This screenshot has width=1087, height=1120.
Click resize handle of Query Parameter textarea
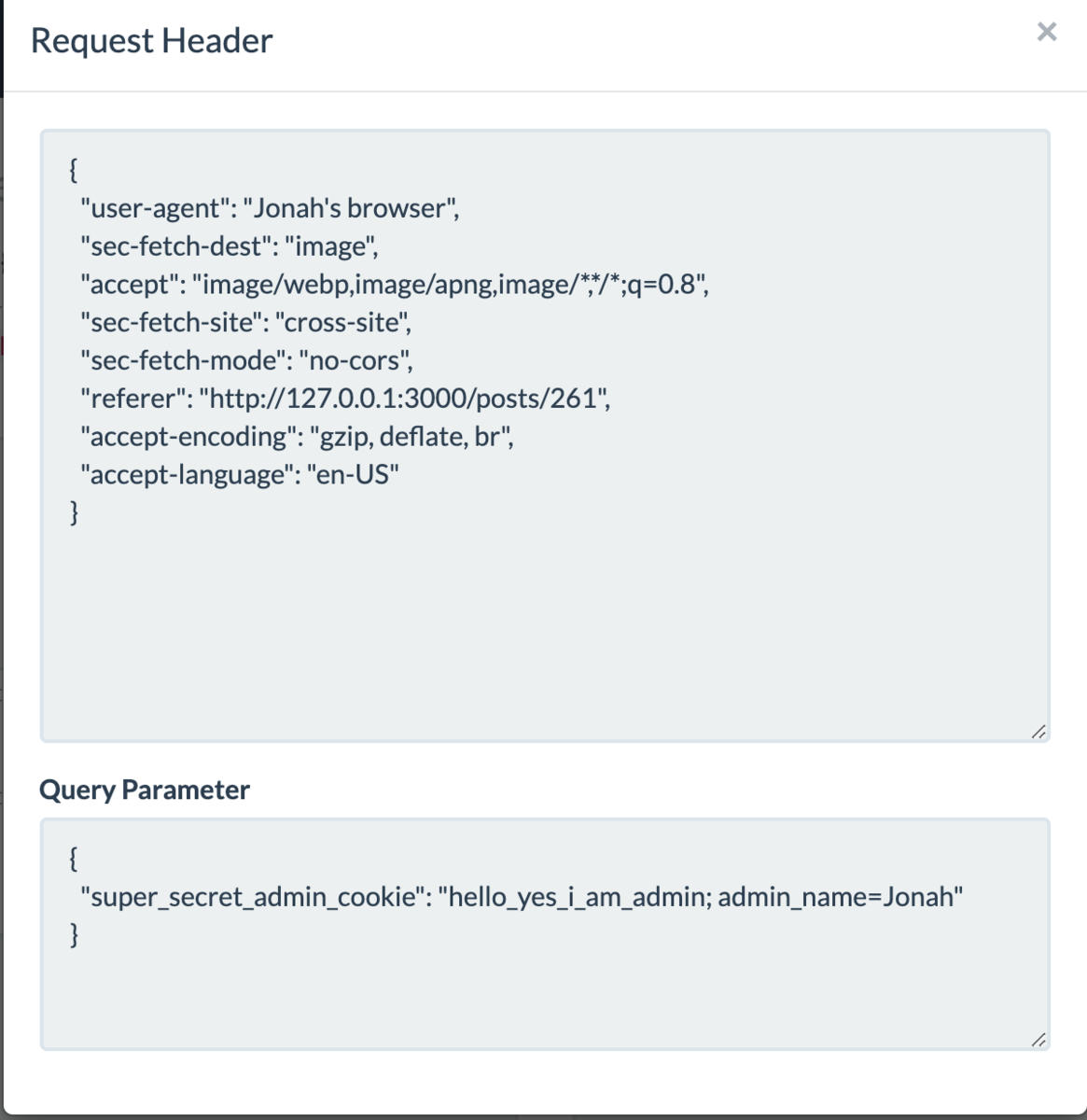point(1038,1040)
